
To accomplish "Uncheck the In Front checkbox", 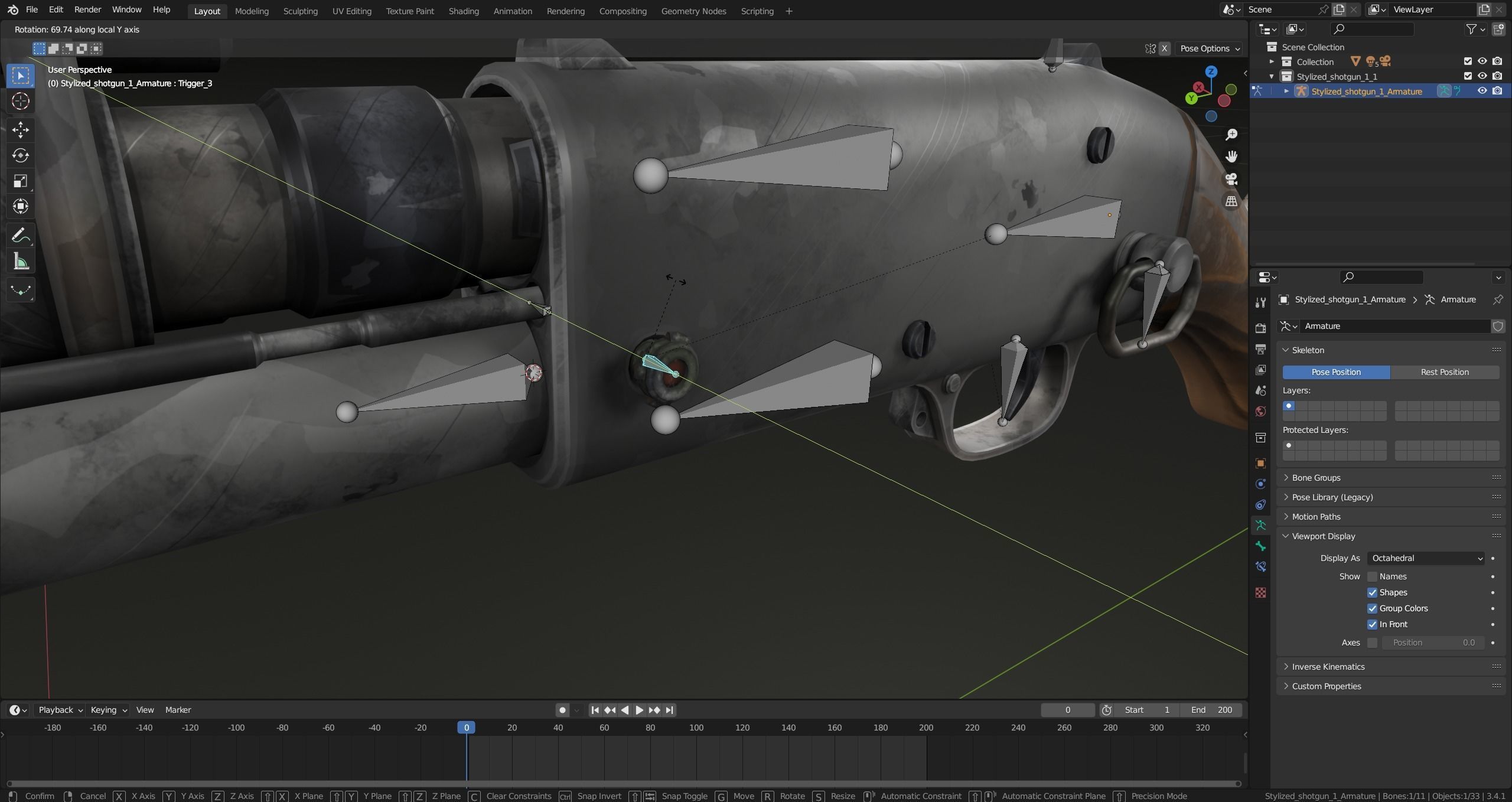I will [1372, 624].
